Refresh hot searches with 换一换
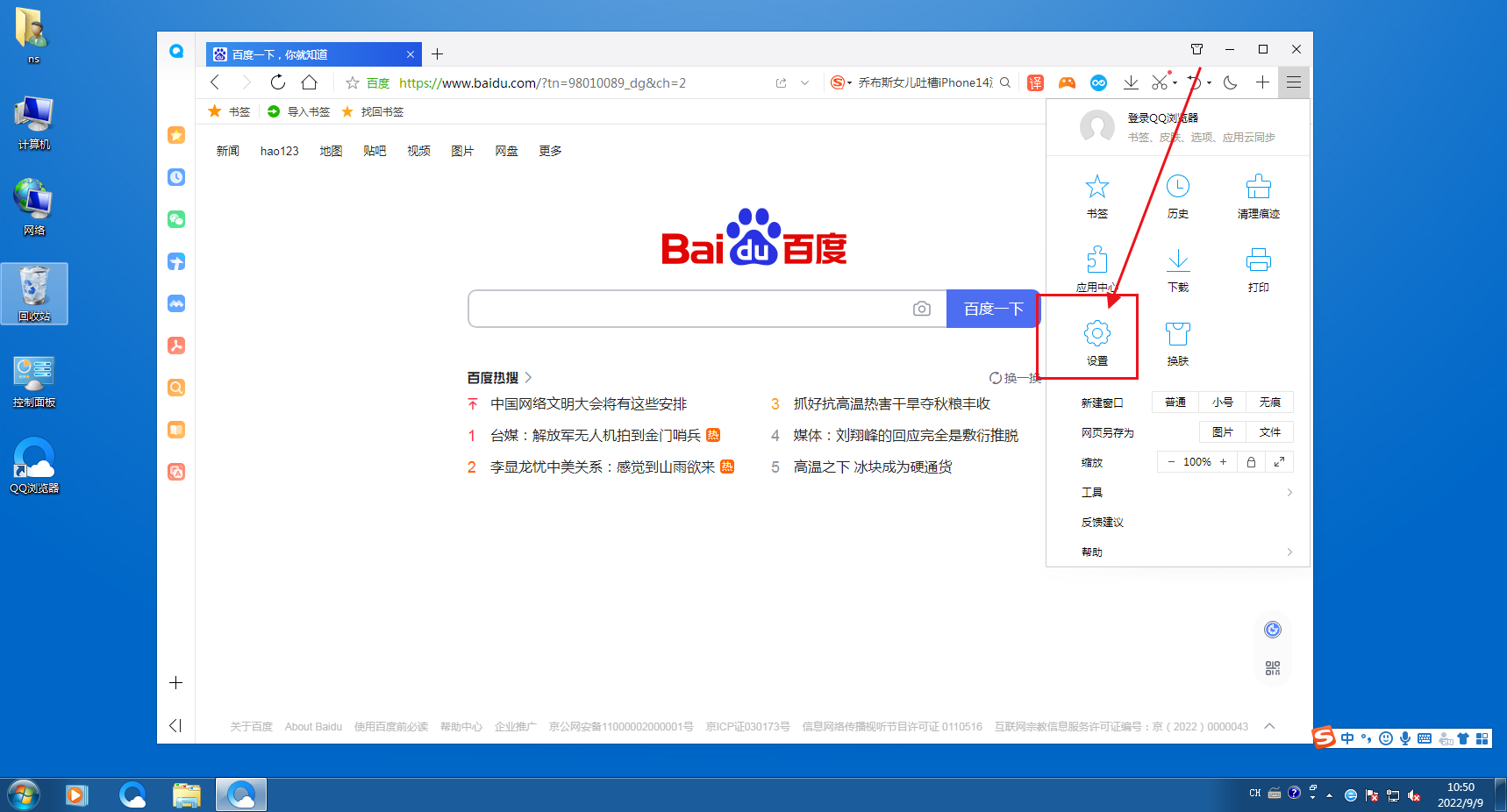This screenshot has width=1507, height=812. pos(1014,378)
